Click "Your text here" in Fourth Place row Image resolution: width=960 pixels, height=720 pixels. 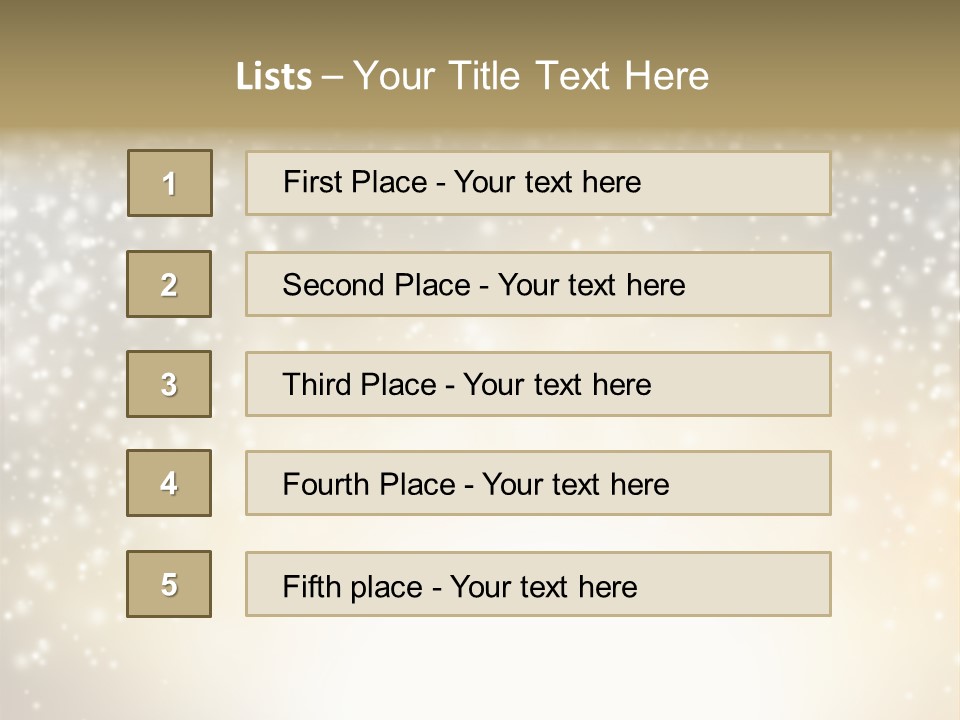coord(575,485)
